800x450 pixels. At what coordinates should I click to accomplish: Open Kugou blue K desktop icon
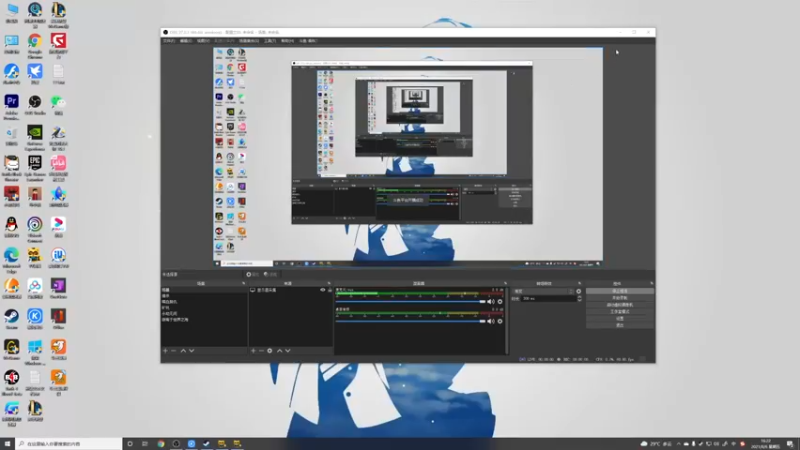(x=35, y=316)
